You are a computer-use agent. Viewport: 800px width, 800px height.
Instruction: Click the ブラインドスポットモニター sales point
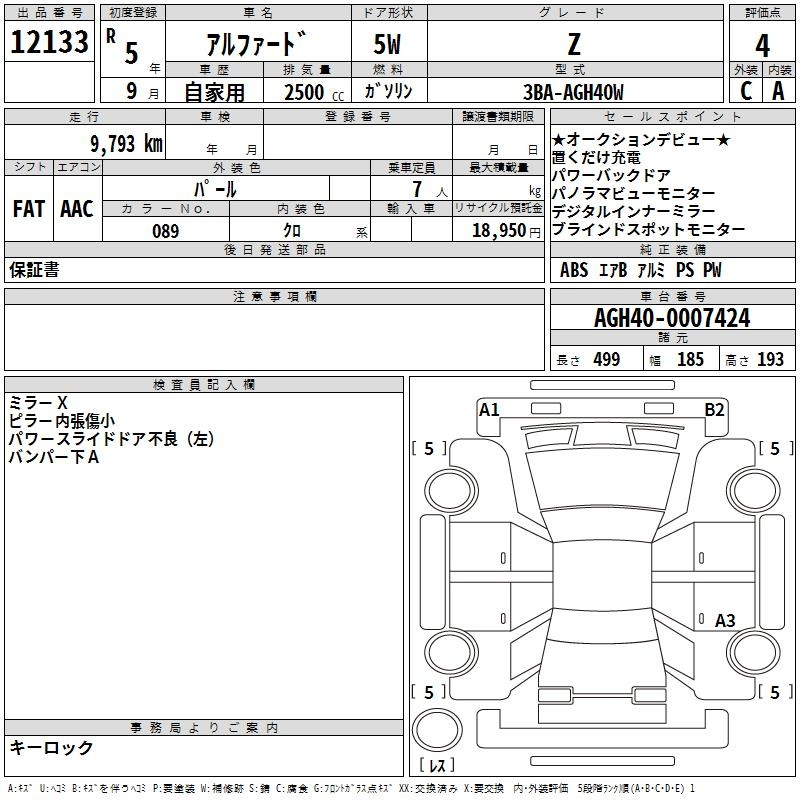[648, 230]
